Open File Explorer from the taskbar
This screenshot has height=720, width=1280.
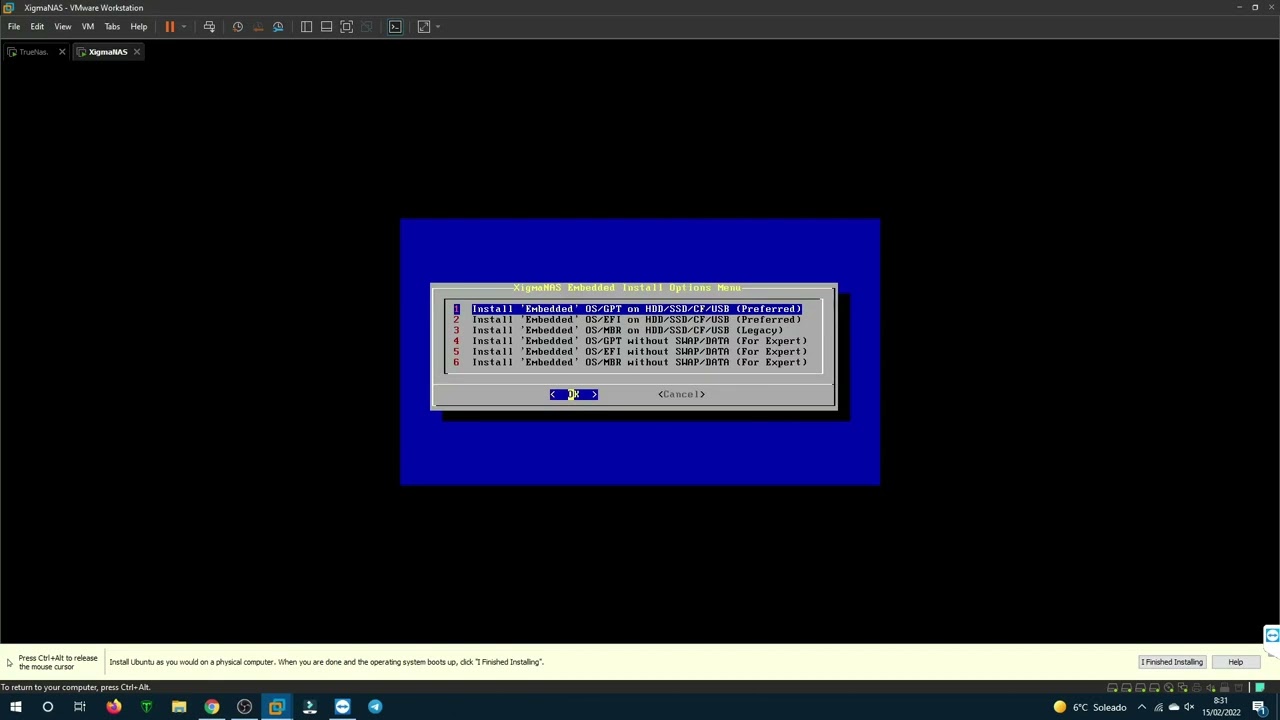[179, 707]
